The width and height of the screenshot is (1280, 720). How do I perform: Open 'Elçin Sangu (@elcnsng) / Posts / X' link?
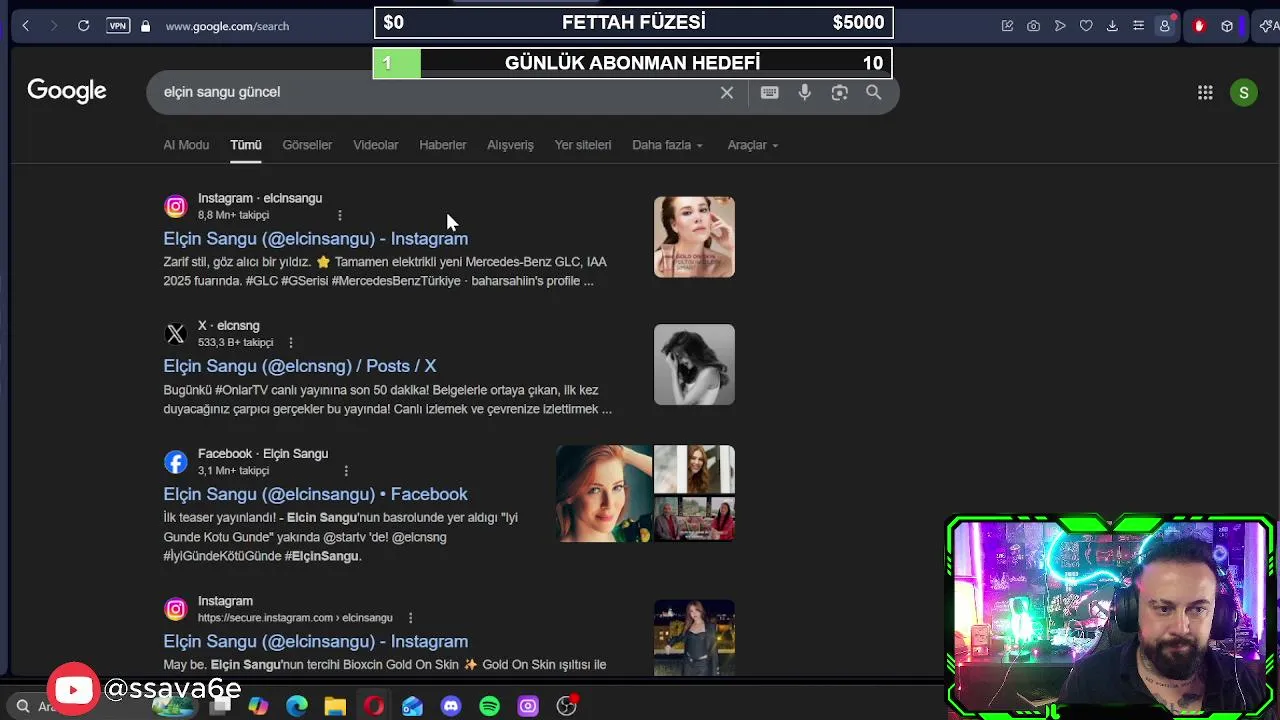pyautogui.click(x=299, y=366)
